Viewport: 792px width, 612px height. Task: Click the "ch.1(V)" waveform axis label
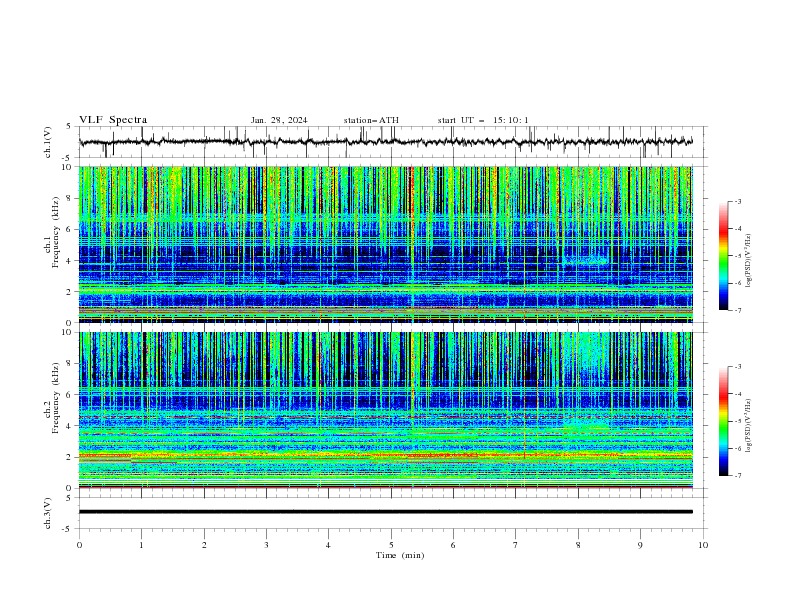pyautogui.click(x=48, y=142)
